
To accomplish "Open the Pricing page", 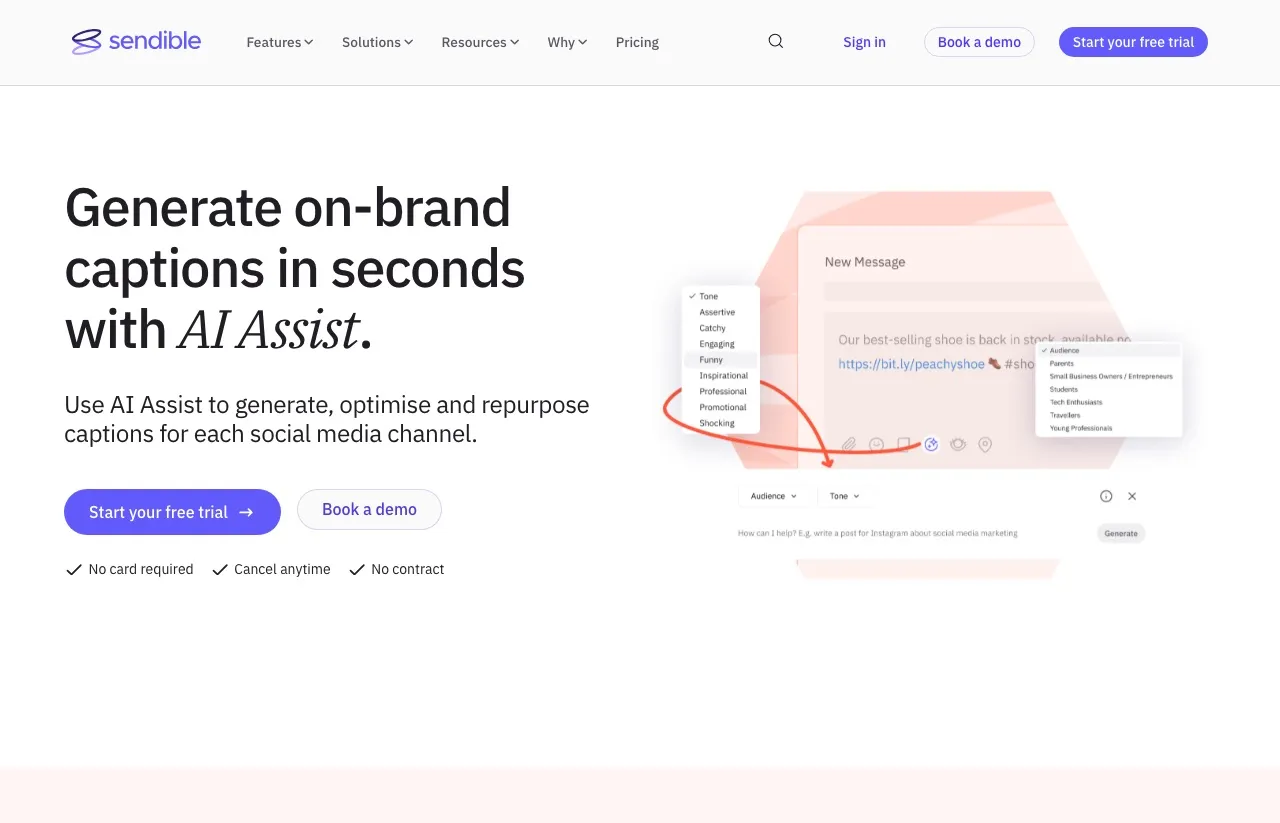I will point(637,42).
